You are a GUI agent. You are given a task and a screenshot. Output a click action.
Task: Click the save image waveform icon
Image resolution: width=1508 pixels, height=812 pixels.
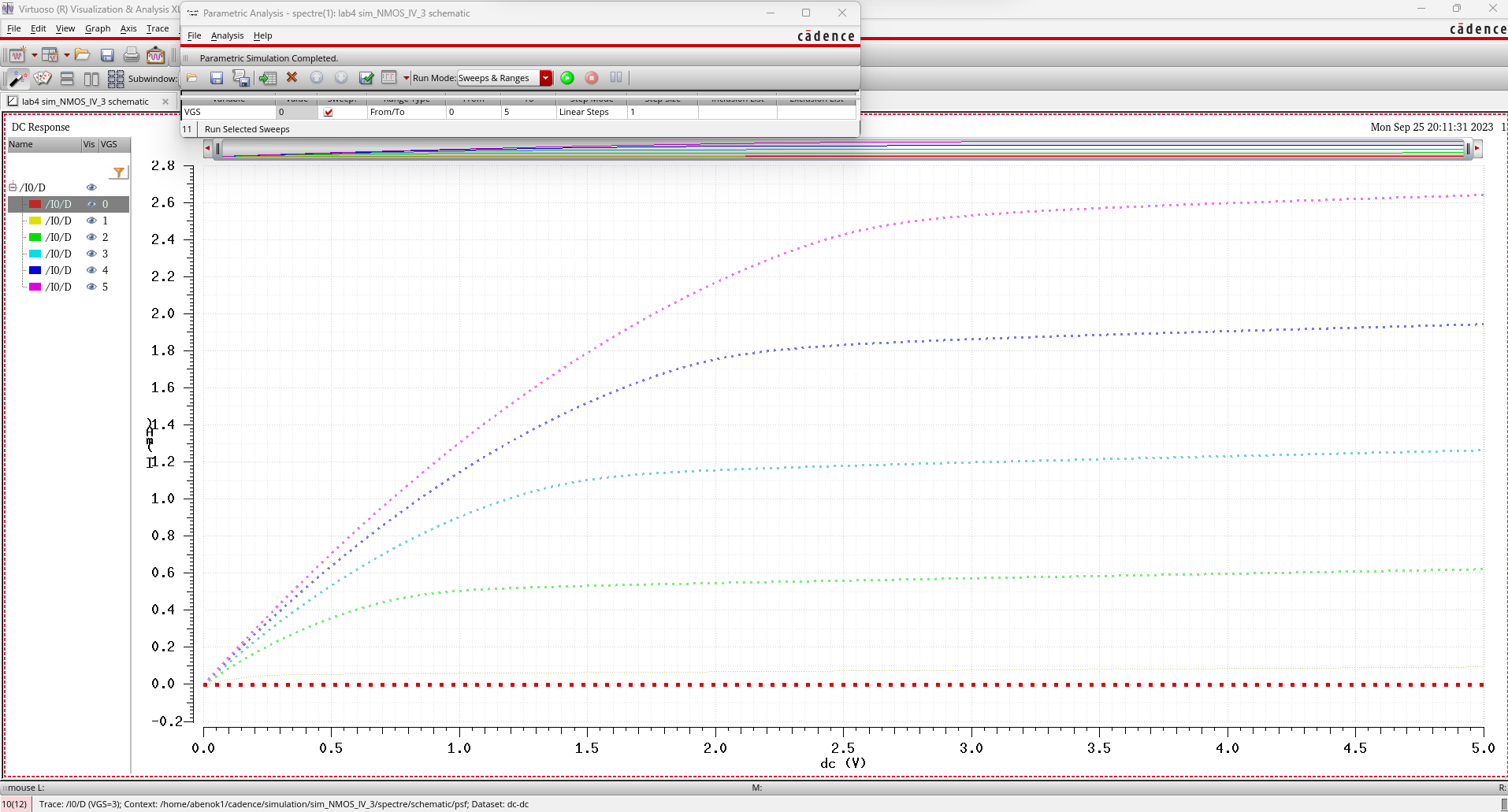pos(156,55)
